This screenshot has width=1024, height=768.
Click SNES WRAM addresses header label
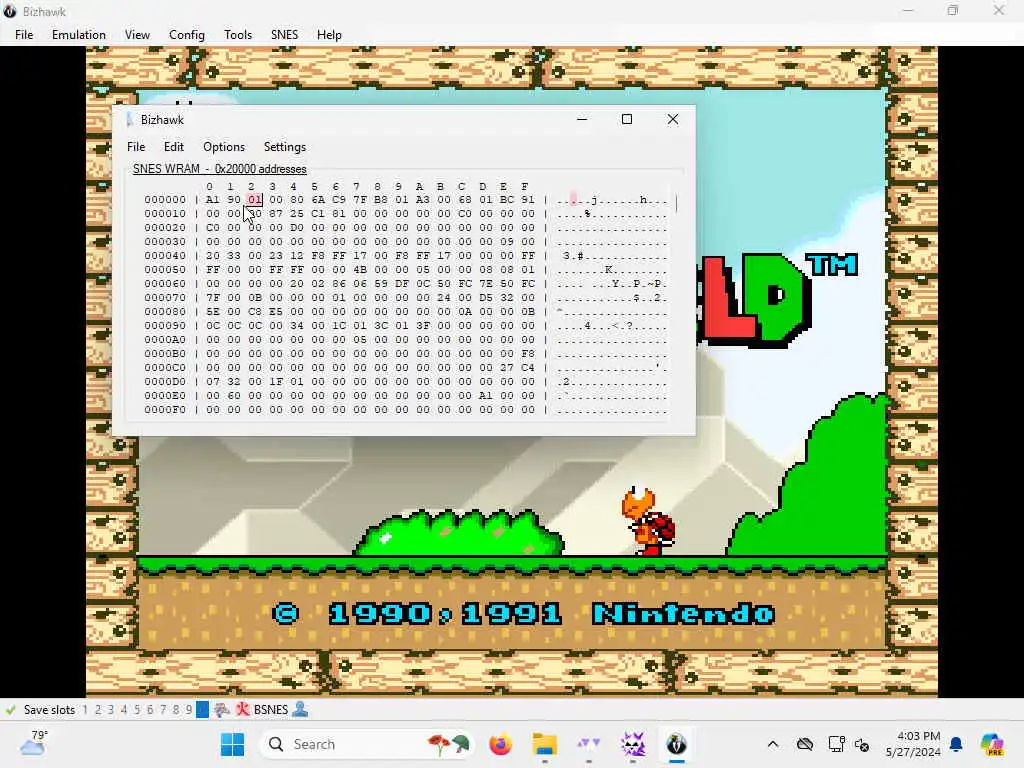[219, 168]
